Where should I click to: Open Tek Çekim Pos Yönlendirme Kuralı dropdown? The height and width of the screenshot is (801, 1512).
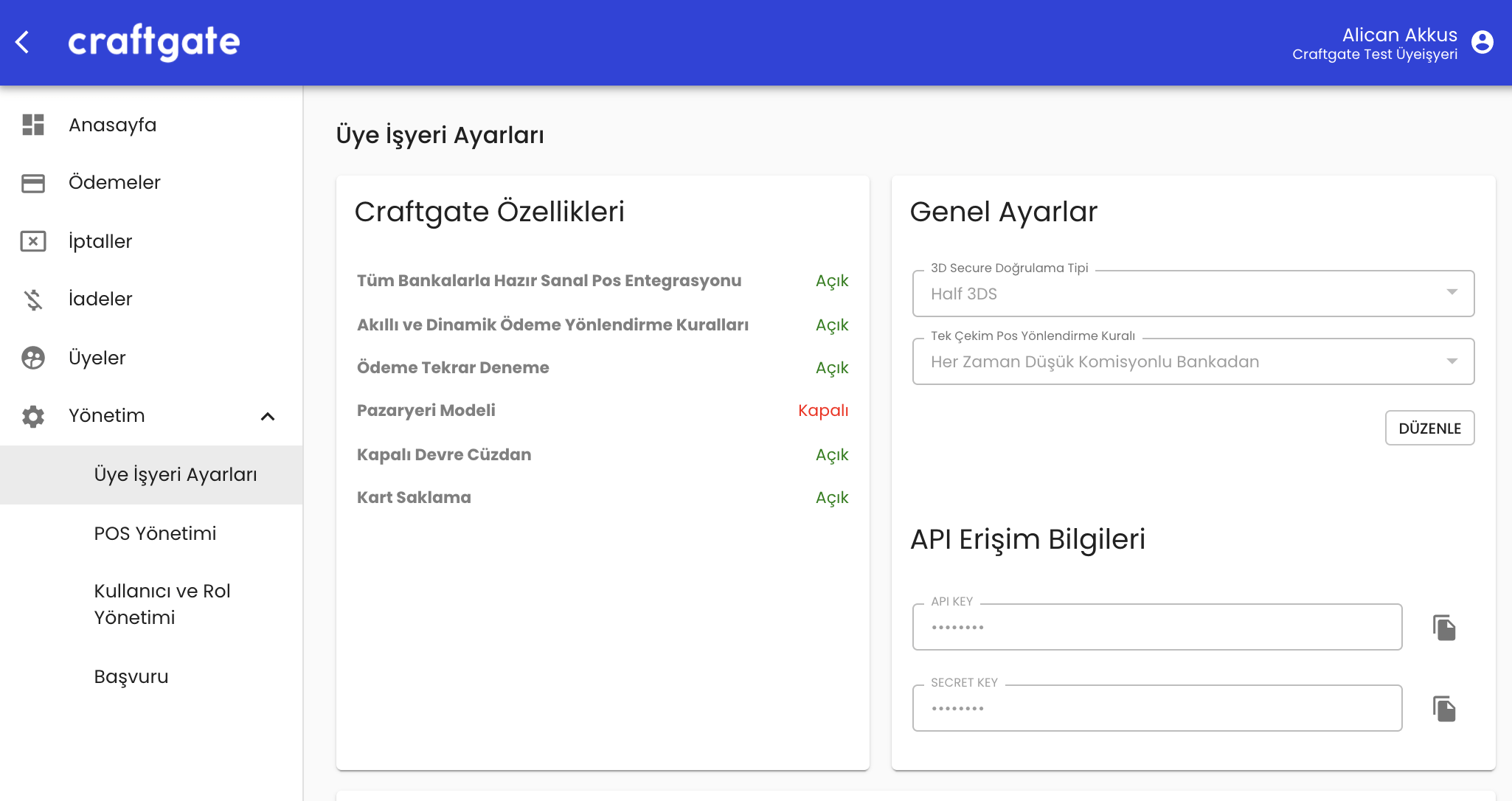(x=1193, y=361)
